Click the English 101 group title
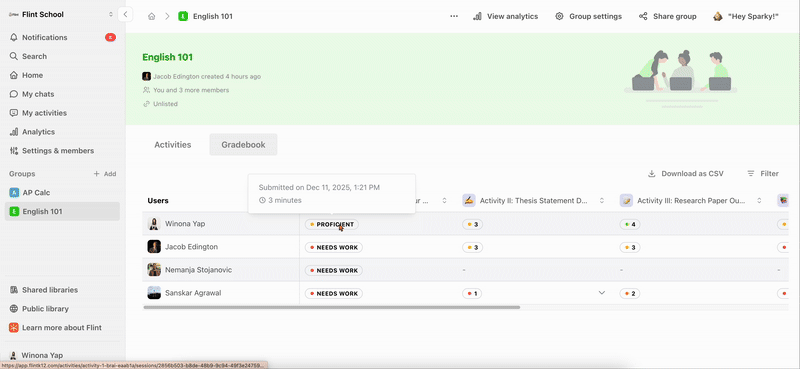Image resolution: width=800 pixels, height=369 pixels. [167, 57]
